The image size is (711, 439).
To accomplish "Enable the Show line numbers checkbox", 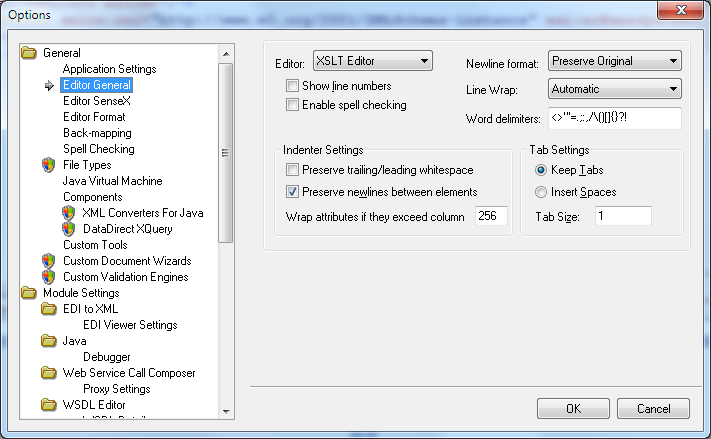I will [x=293, y=86].
